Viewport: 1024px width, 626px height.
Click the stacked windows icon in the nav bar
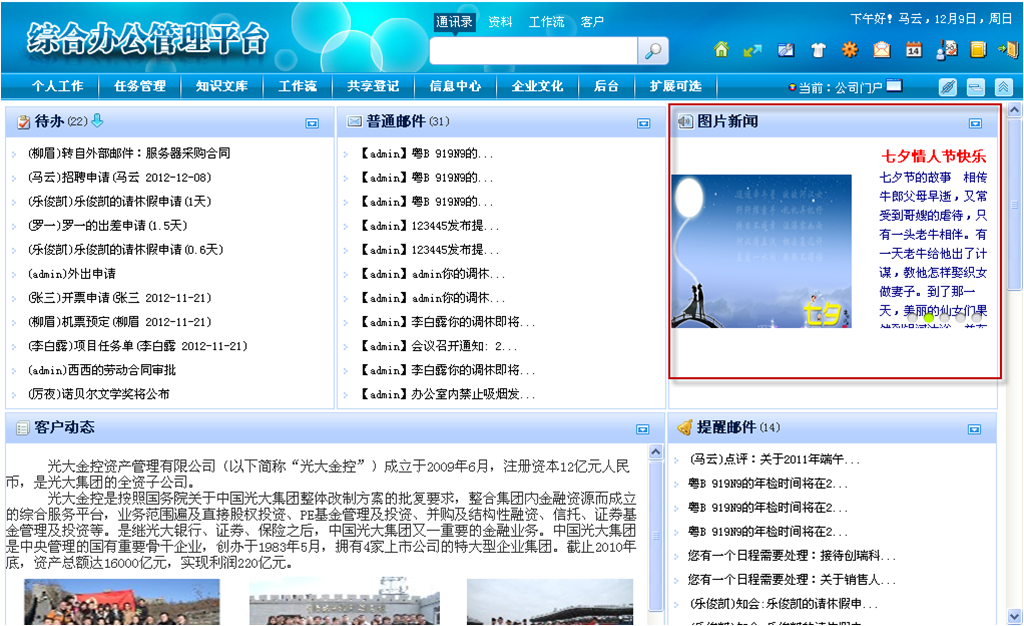(x=976, y=87)
